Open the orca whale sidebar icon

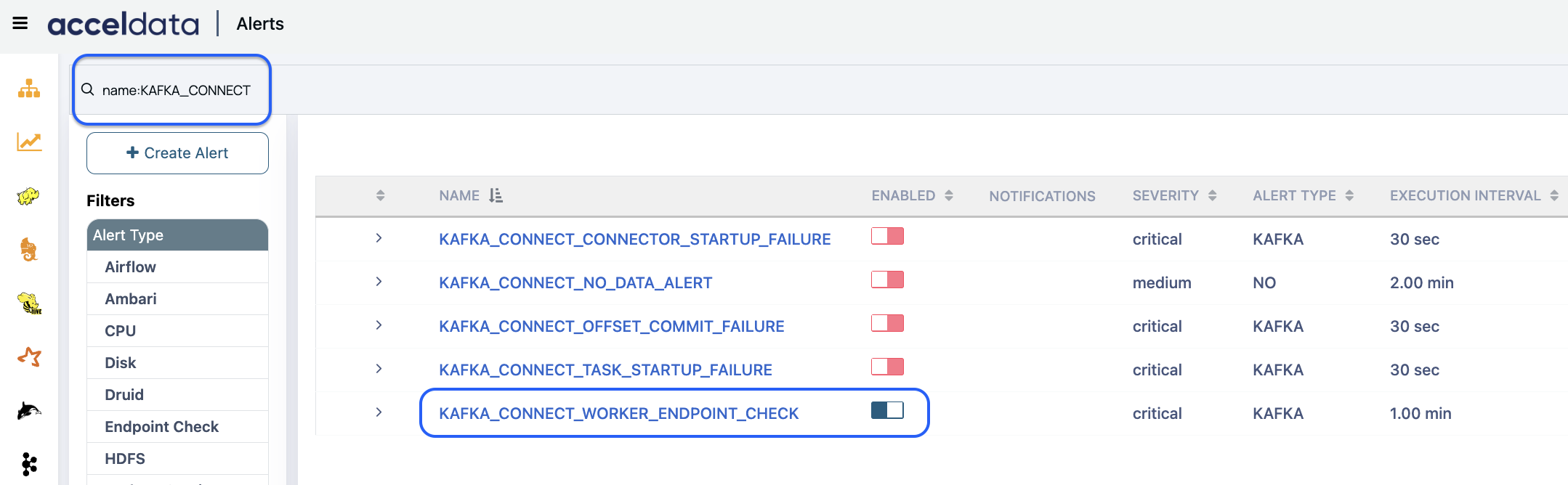point(29,411)
